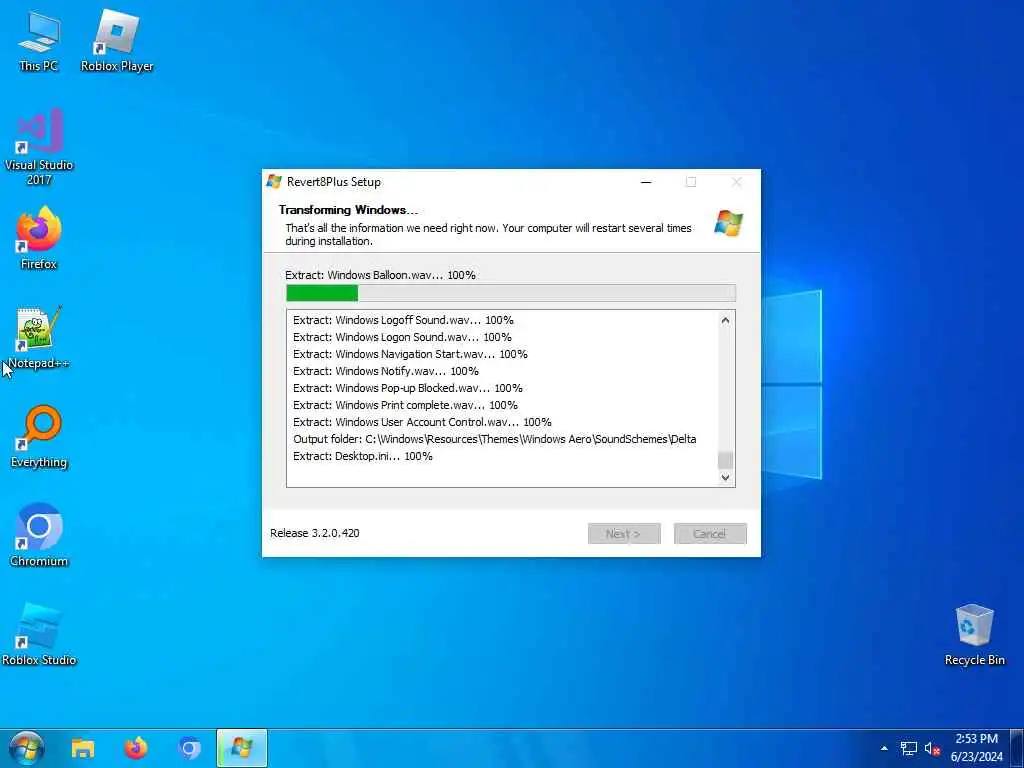
Task: Click the Show desktop strip
Action: pyautogui.click(x=1017, y=748)
